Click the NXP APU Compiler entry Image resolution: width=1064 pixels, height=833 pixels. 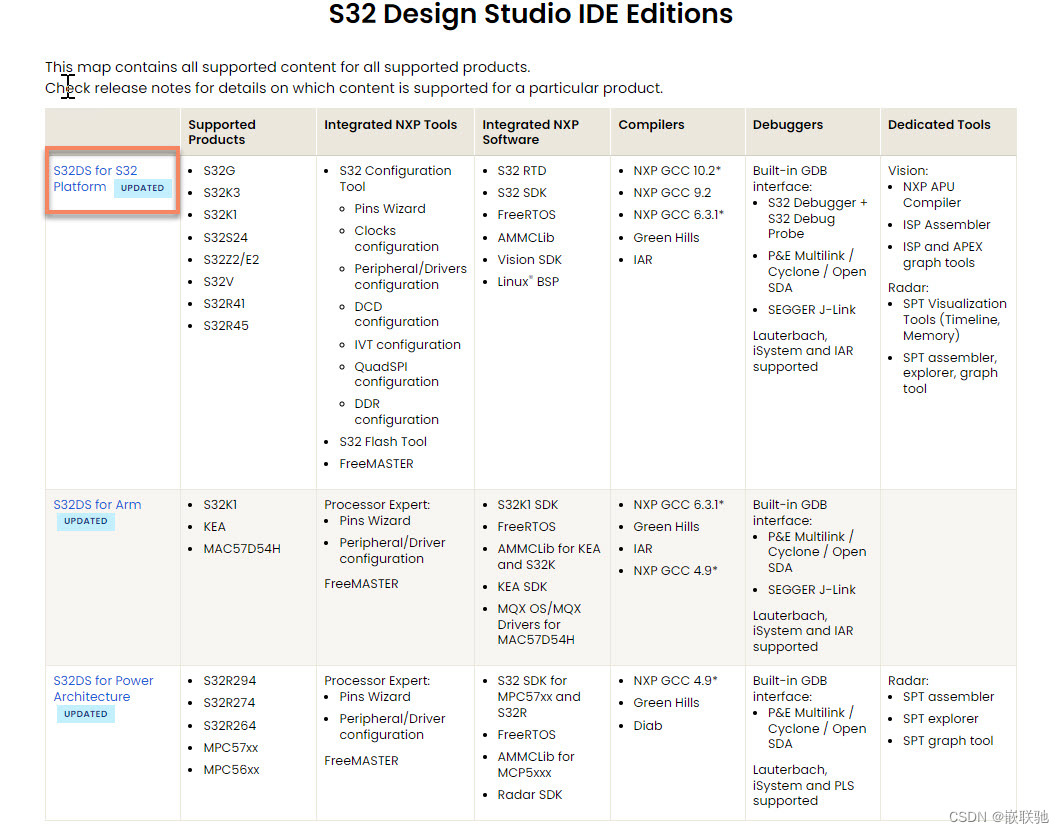click(x=931, y=195)
